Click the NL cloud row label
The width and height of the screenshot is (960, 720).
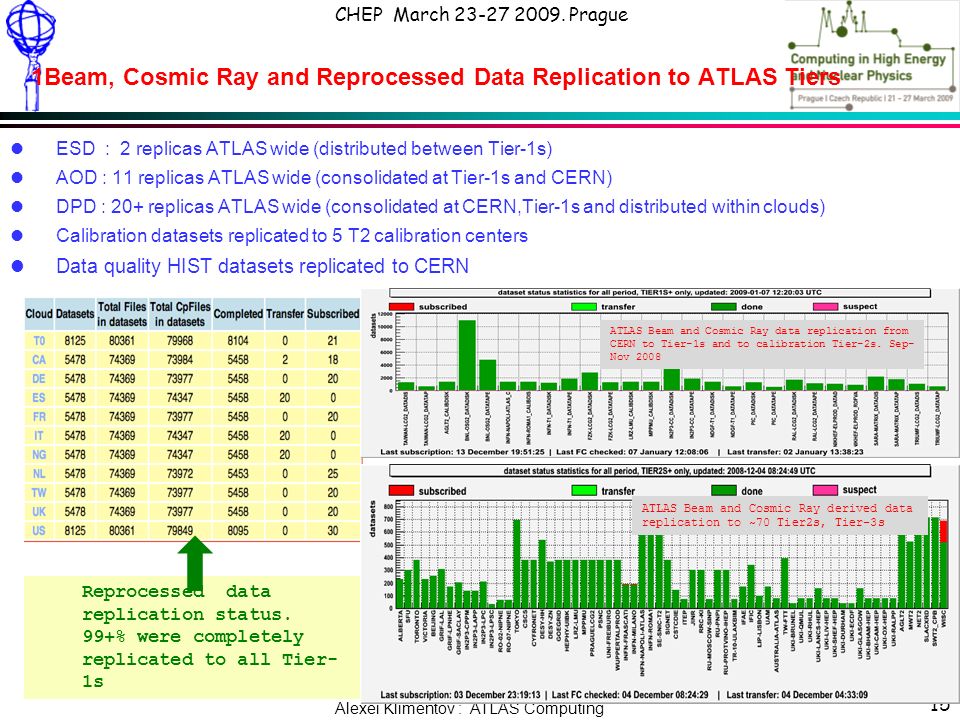click(39, 474)
